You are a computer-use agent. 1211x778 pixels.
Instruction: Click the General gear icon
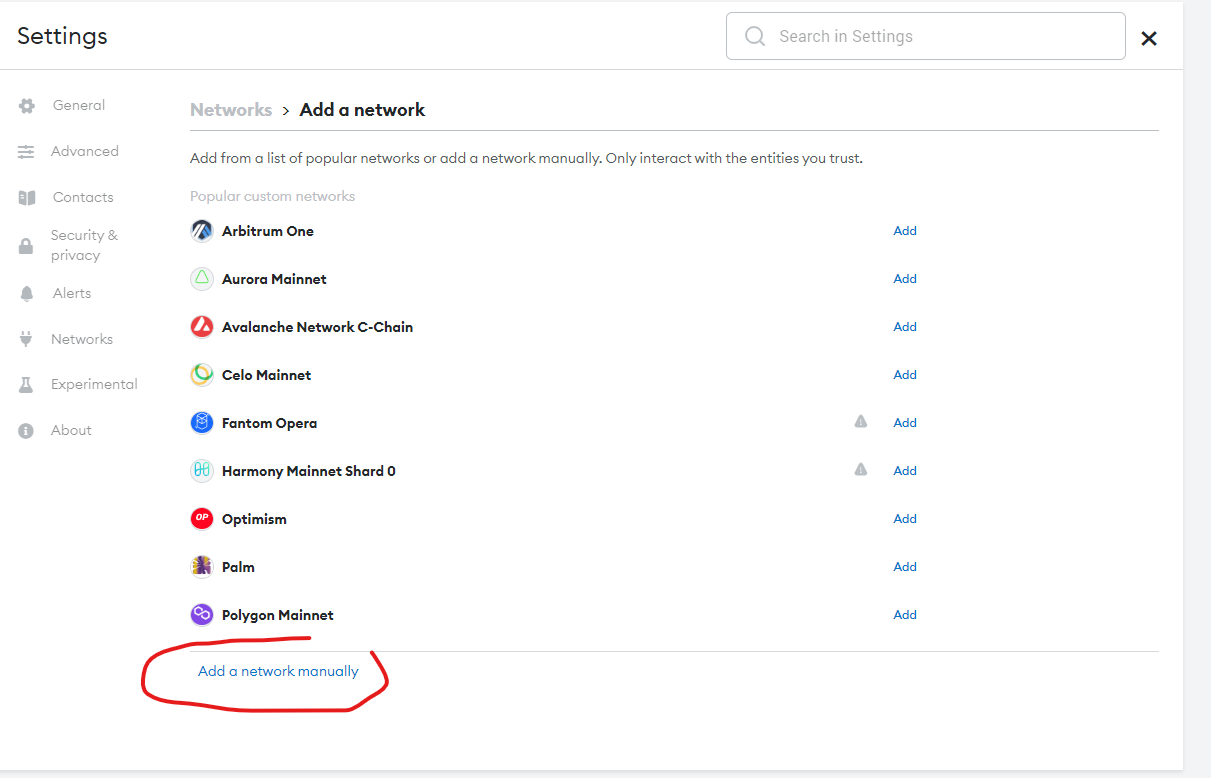click(27, 106)
